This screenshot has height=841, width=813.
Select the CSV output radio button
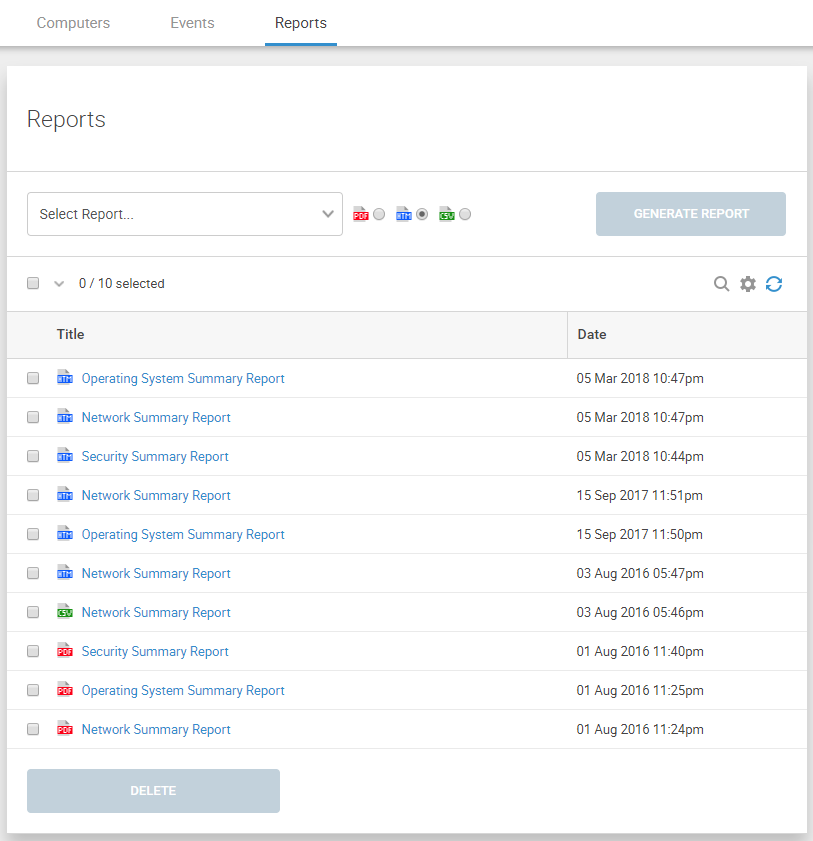pos(465,214)
